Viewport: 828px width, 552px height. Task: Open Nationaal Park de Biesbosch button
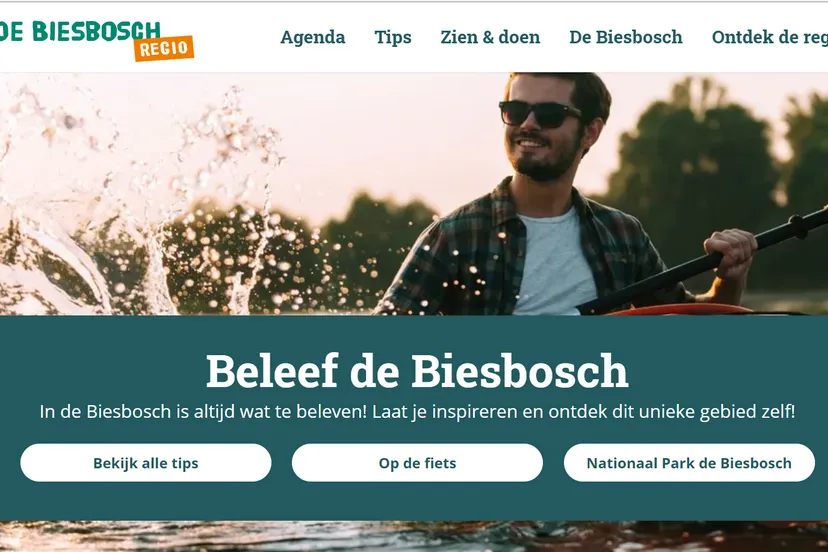pyautogui.click(x=689, y=463)
